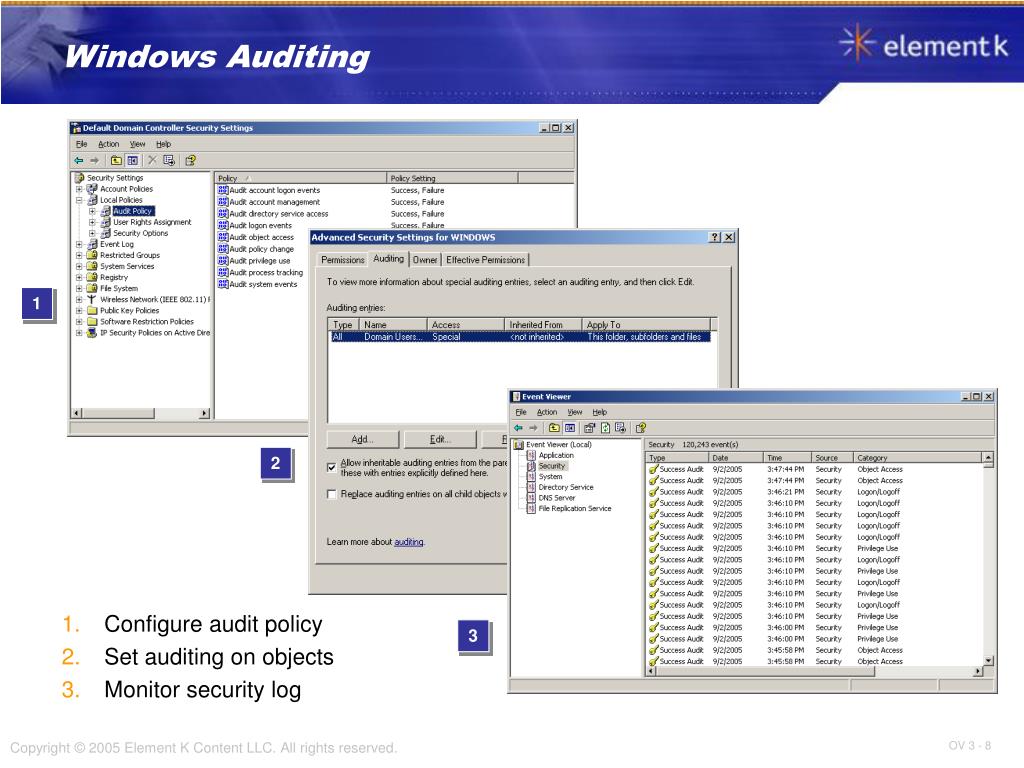Viewport: 1024px width, 768px height.
Task: Switch to Permissions tab
Action: [343, 260]
